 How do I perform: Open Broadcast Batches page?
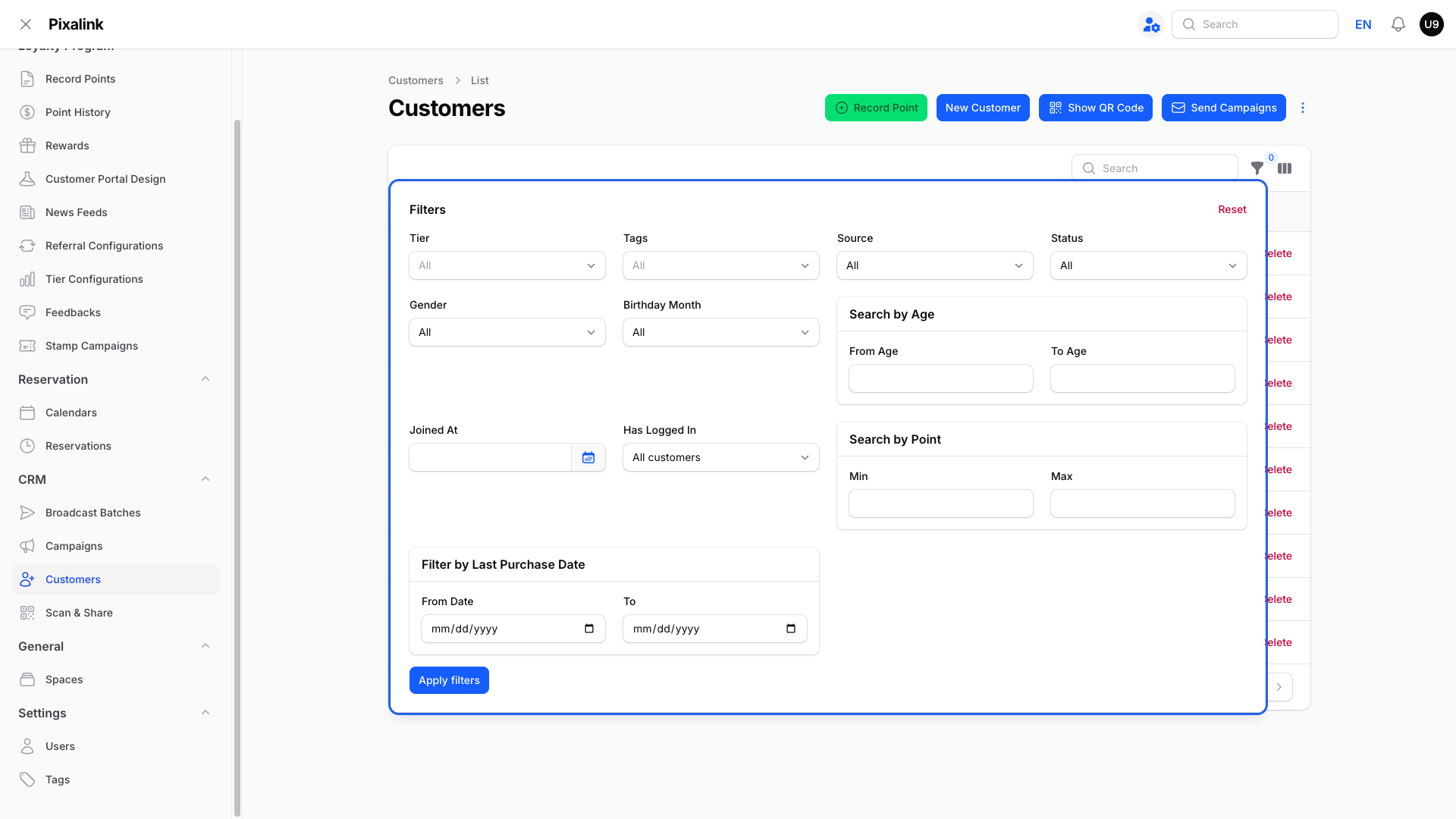click(x=115, y=513)
